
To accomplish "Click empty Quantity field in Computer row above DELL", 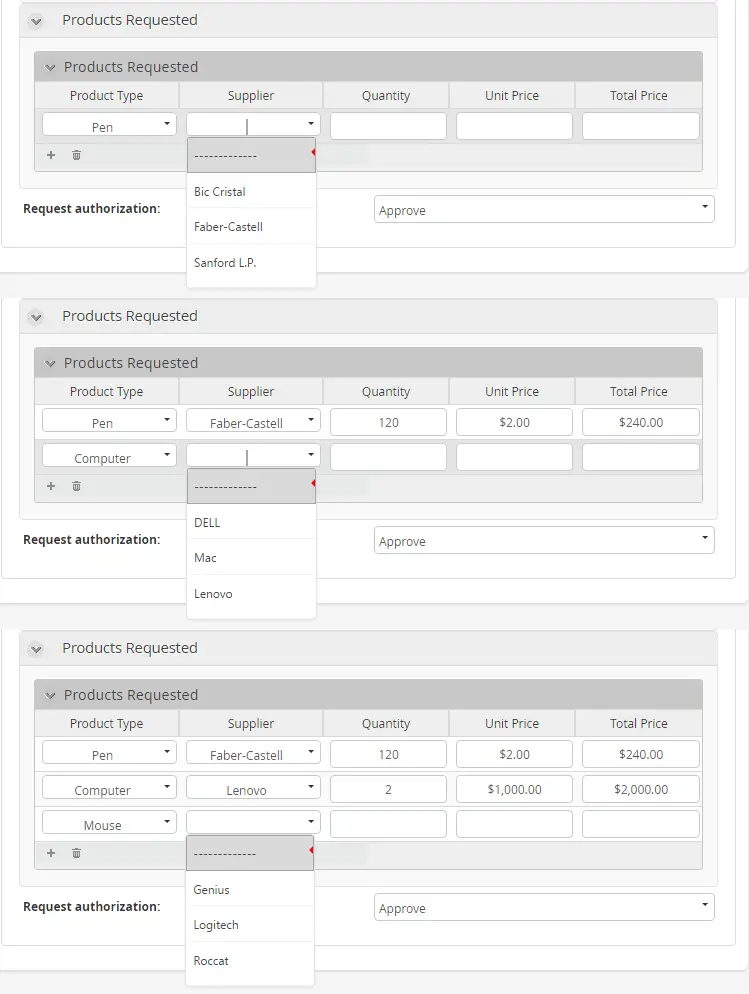I will [388, 457].
